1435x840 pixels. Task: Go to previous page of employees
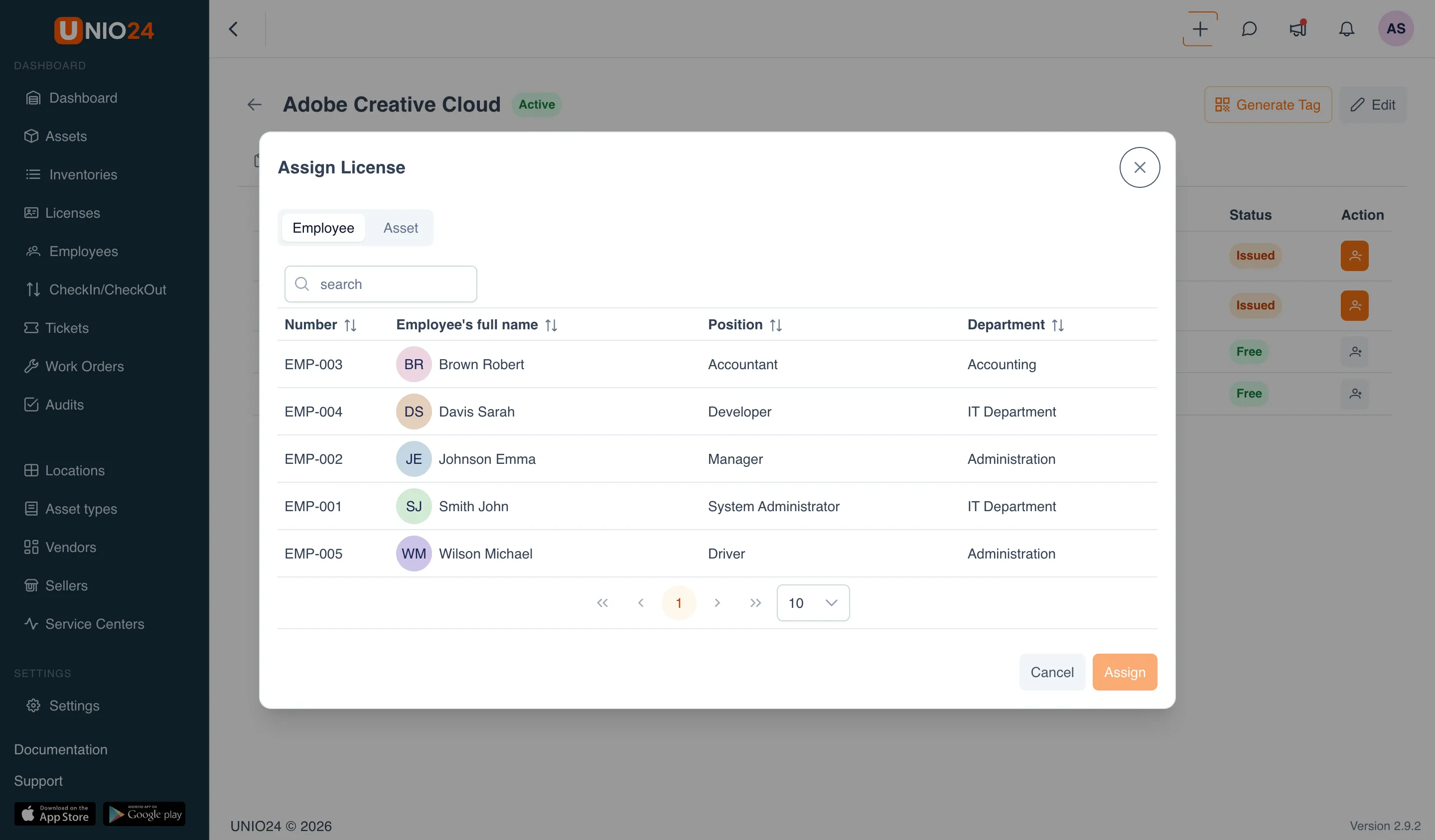coord(641,602)
